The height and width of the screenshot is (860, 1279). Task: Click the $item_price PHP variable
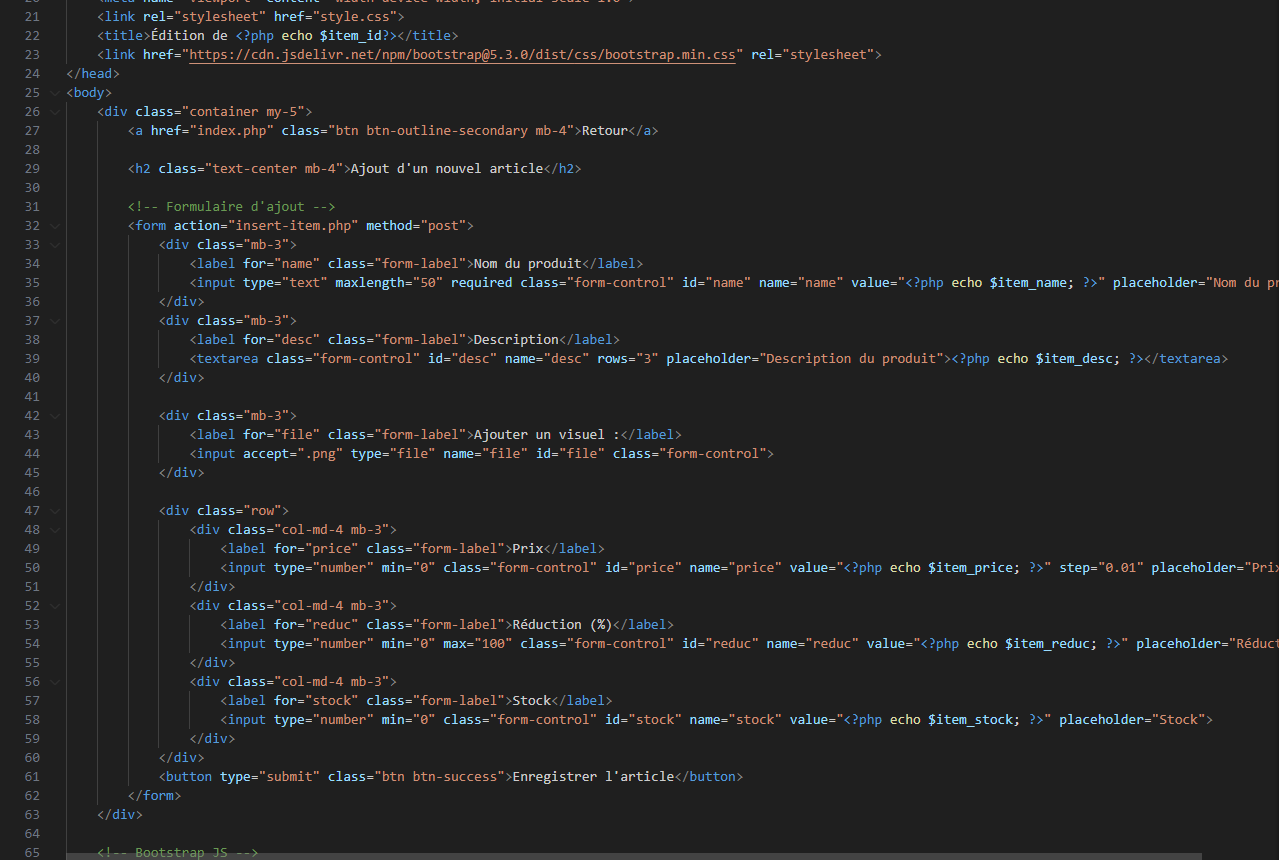click(x=970, y=568)
